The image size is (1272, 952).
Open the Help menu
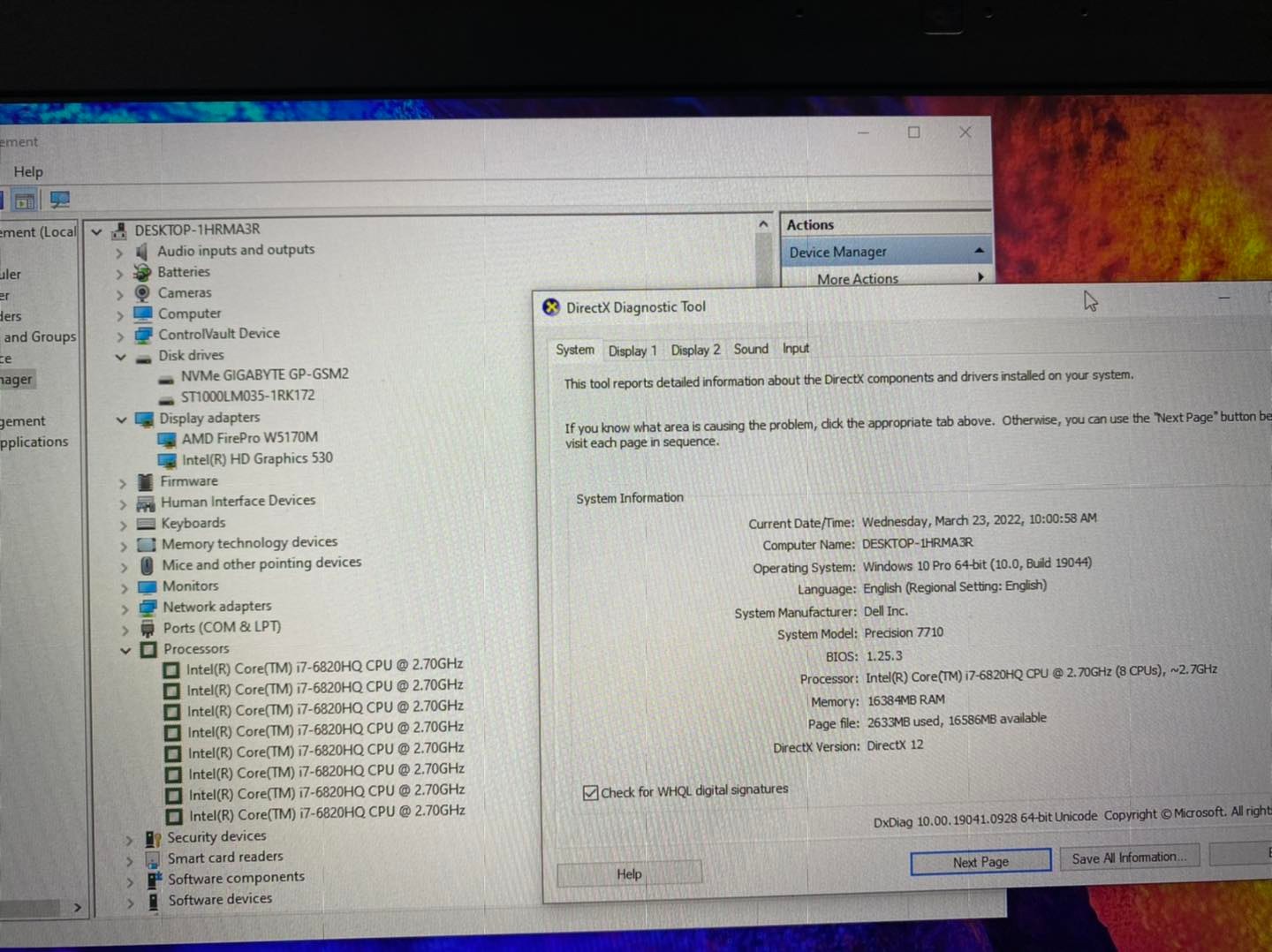(28, 171)
